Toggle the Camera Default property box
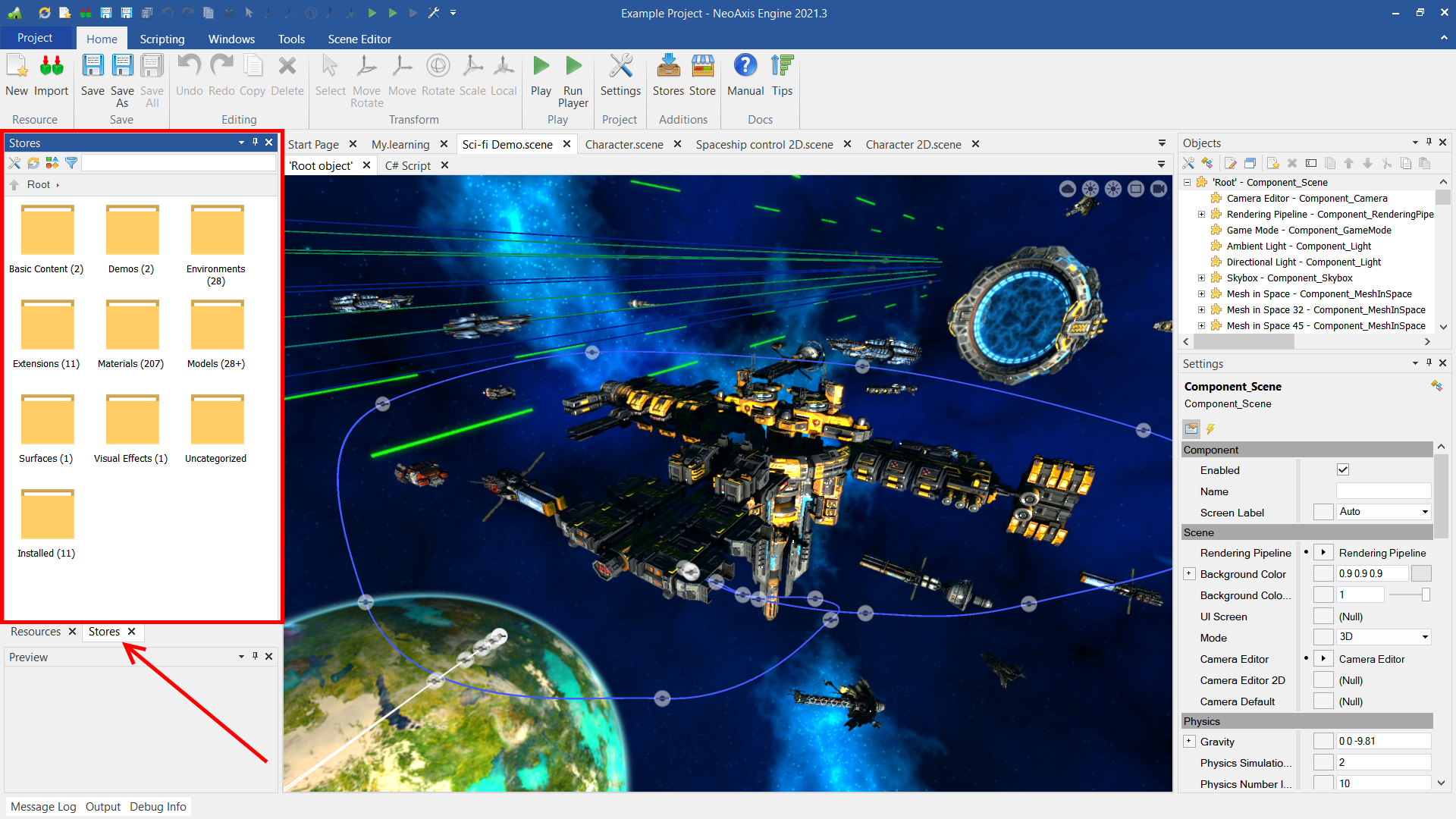Screen dimensions: 1456x819 click(1323, 701)
